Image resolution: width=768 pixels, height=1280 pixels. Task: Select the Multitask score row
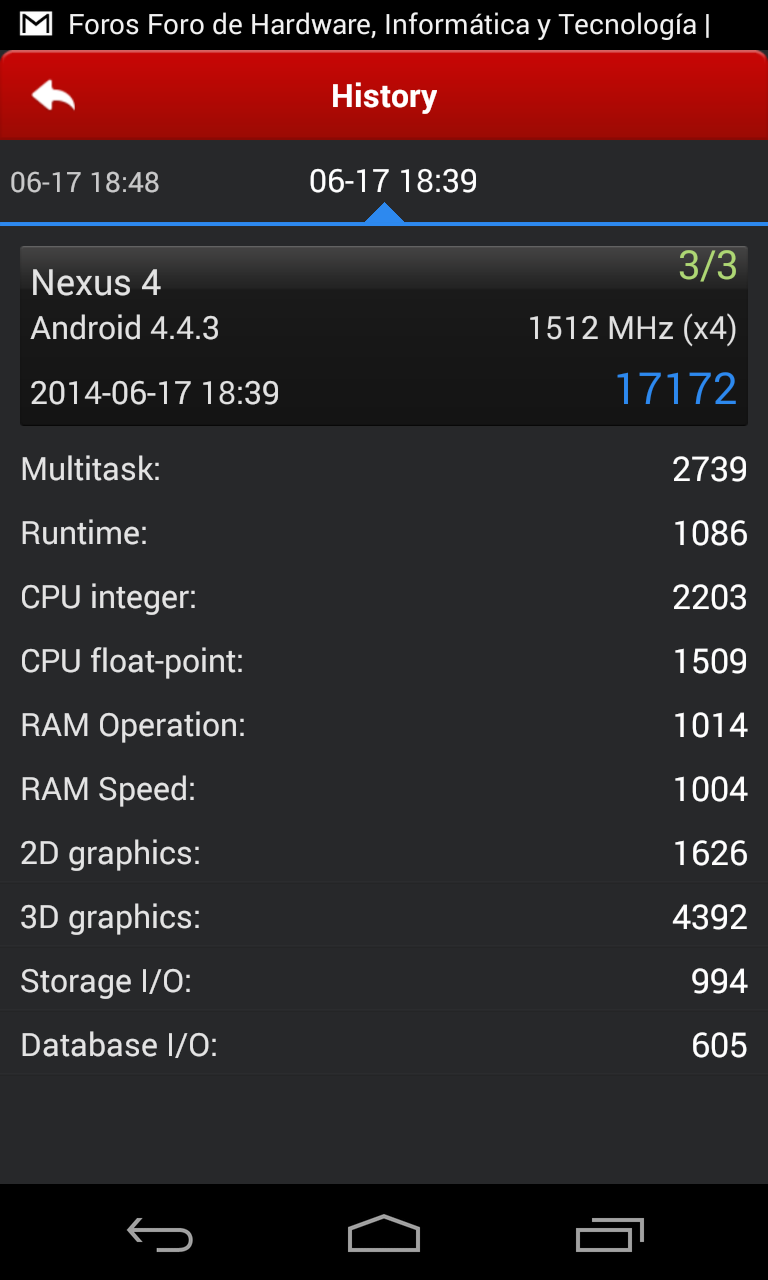coord(384,469)
